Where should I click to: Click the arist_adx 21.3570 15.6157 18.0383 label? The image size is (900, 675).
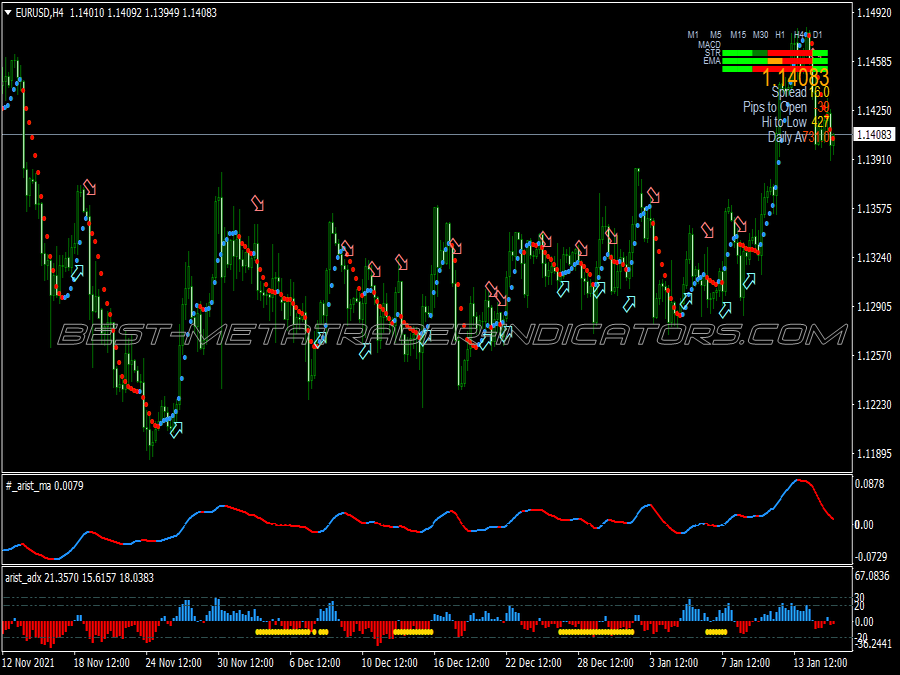tap(79, 578)
